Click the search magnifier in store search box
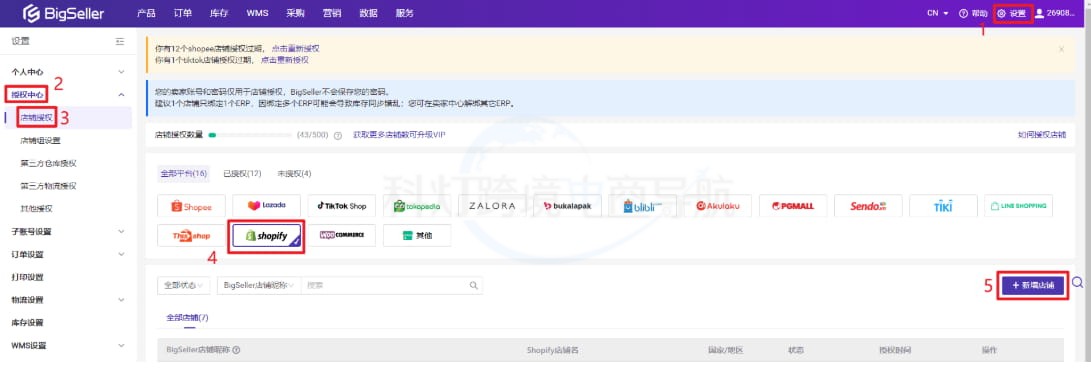 [474, 285]
